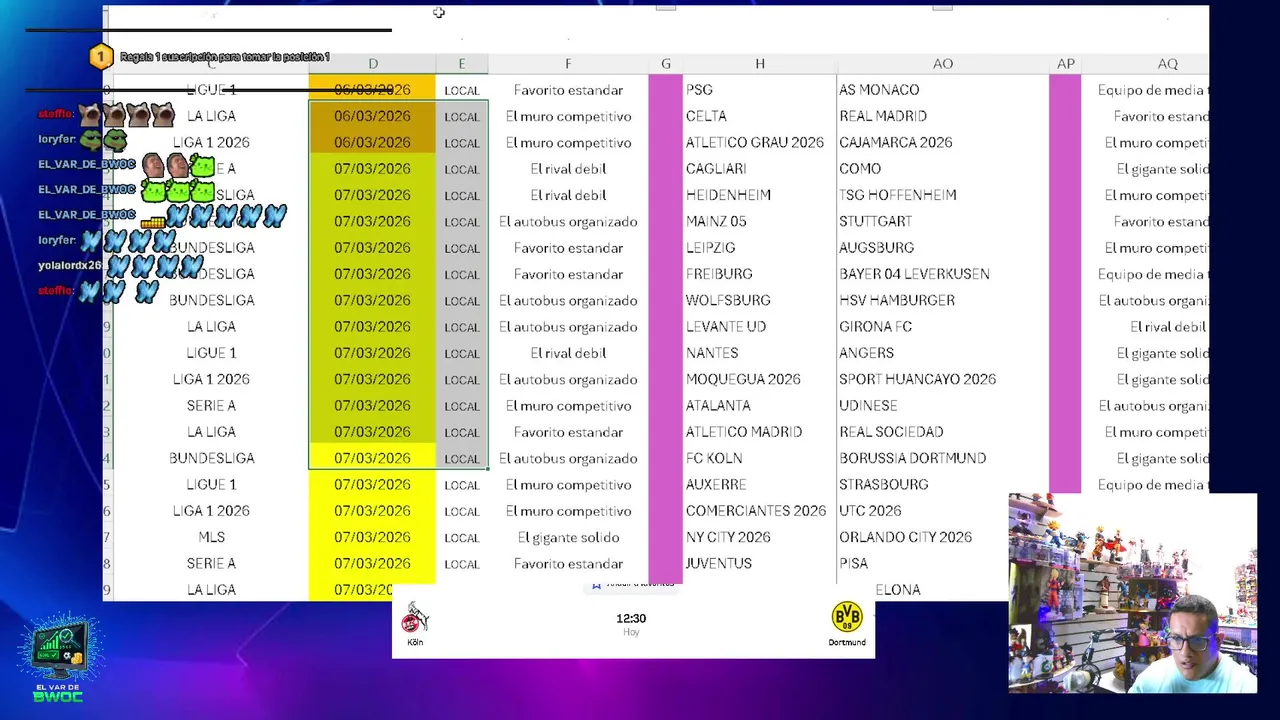The image size is (1280, 720).
Task: Select the FREIBURG cell
Action: point(760,274)
